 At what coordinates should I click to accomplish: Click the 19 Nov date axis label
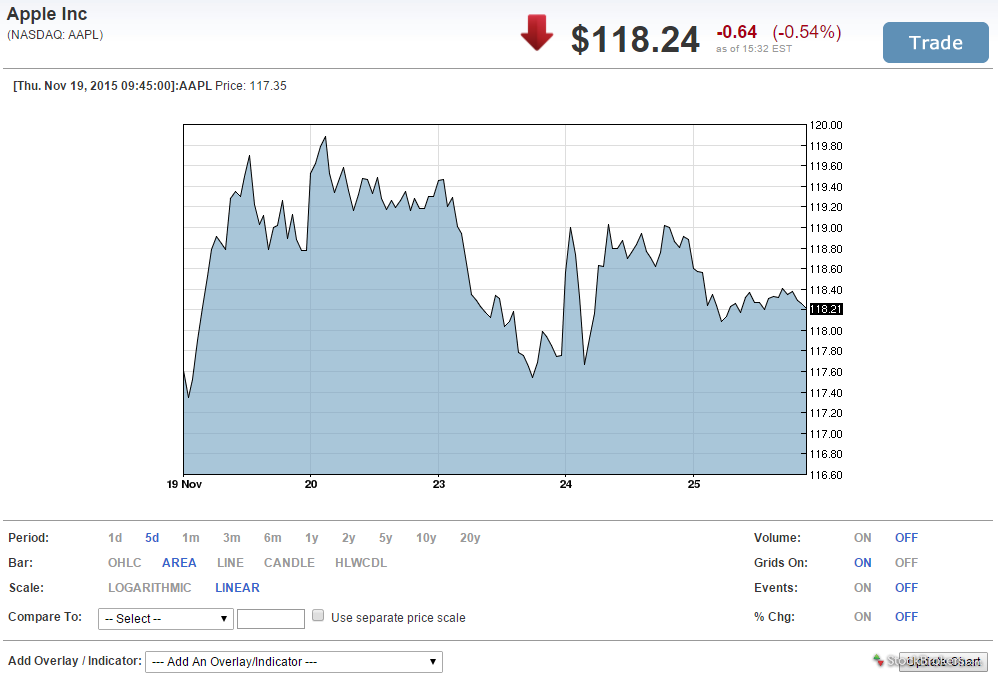pos(184,485)
